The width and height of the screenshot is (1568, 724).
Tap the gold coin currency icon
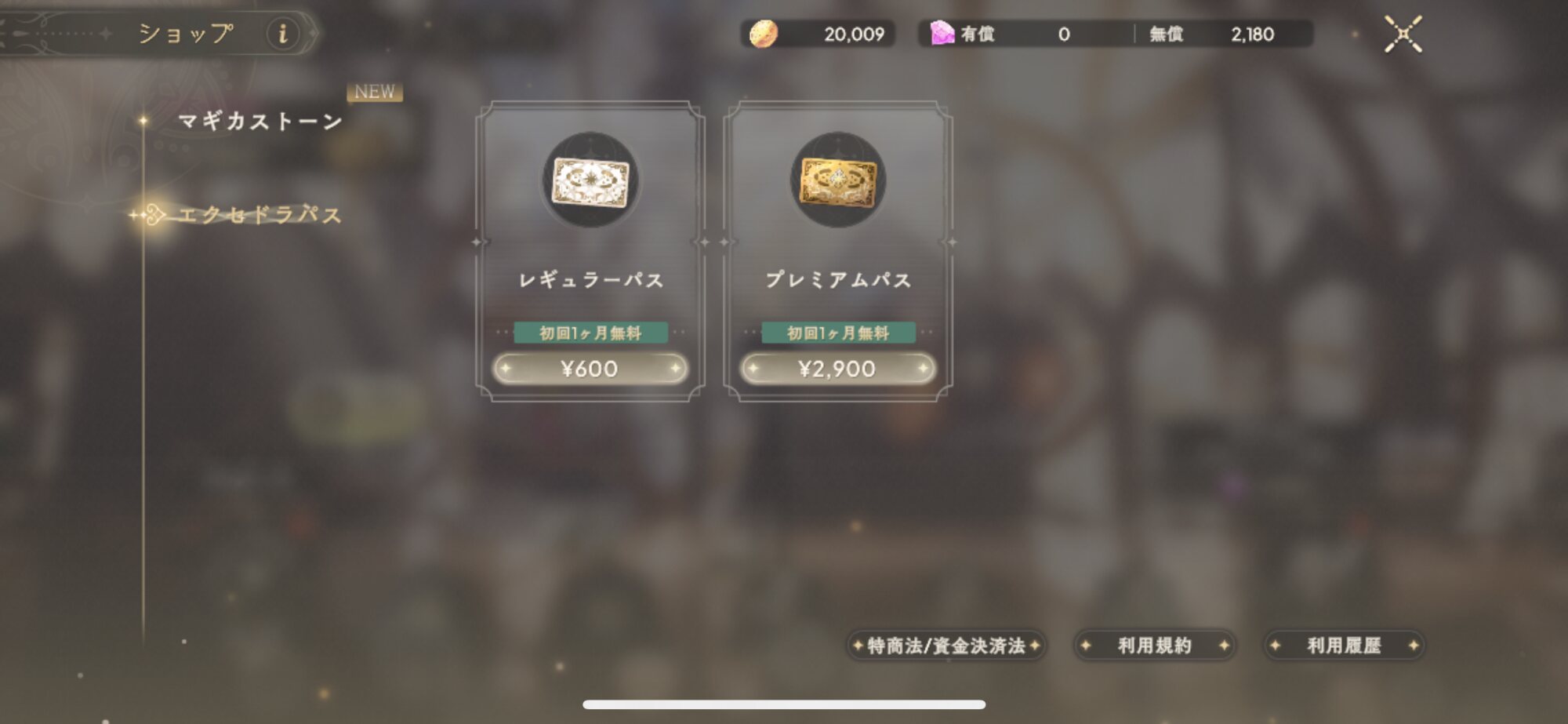[x=763, y=34]
